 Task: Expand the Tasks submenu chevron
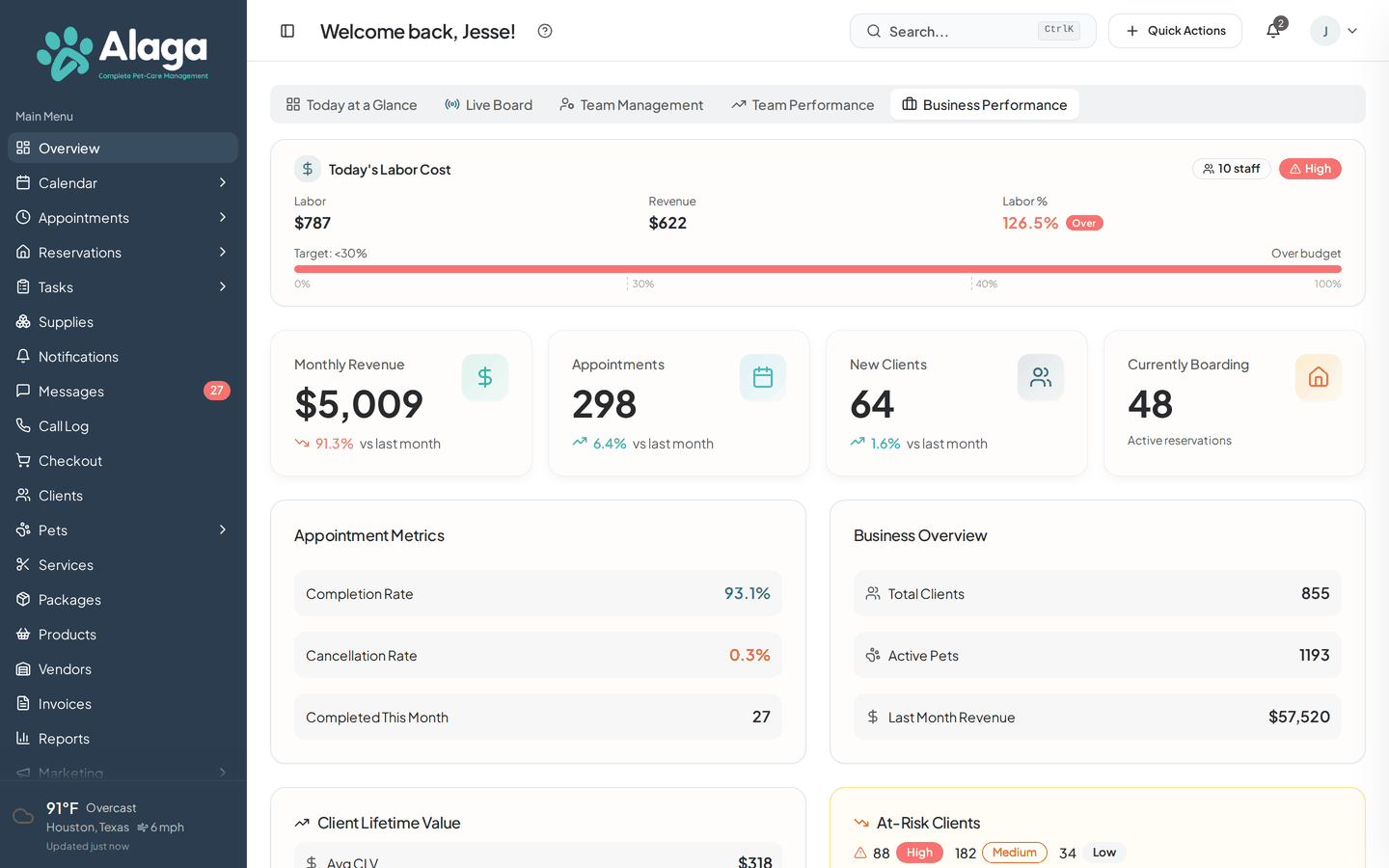tap(223, 287)
